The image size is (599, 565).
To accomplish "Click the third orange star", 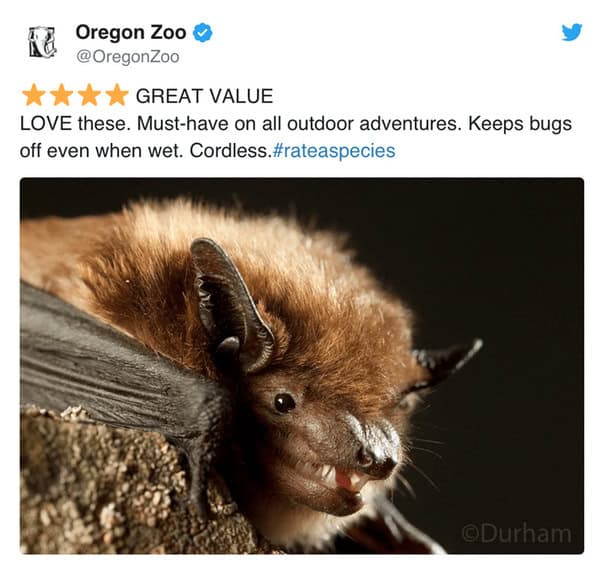I will (89, 95).
